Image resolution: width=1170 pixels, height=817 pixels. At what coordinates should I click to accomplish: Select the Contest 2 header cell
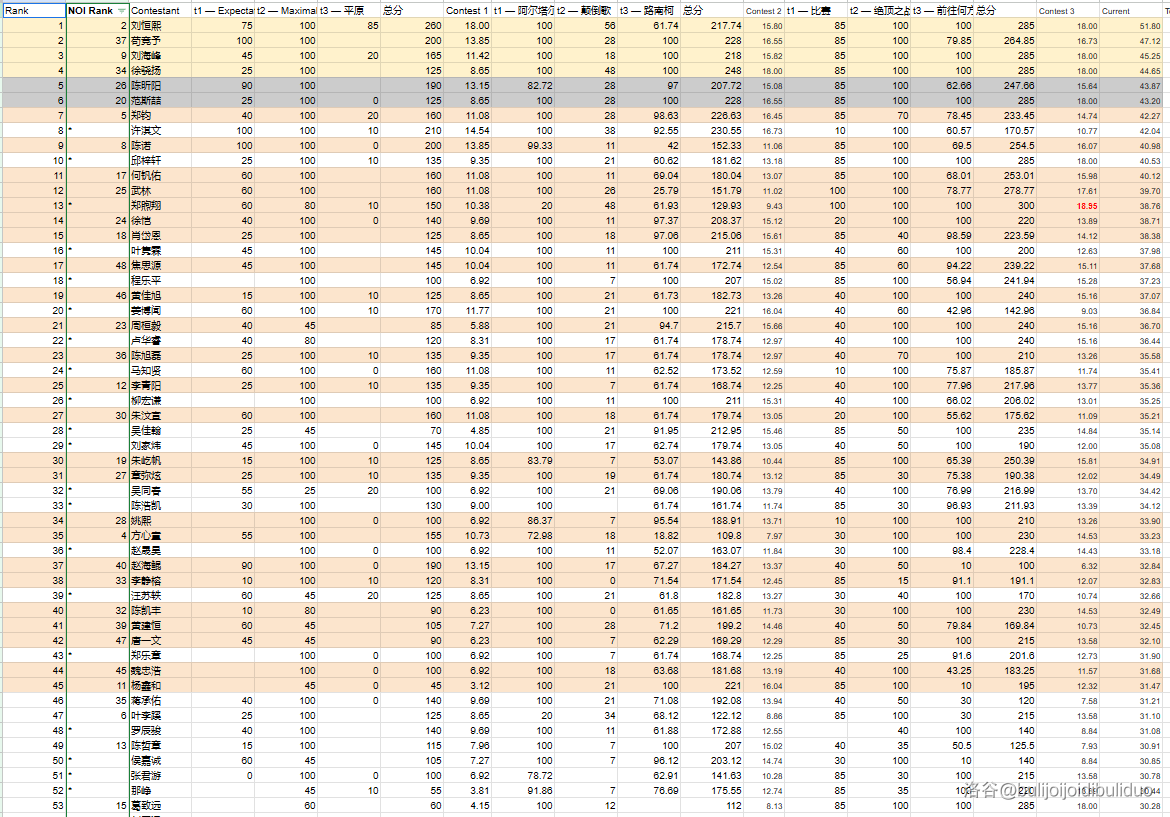[x=764, y=11]
